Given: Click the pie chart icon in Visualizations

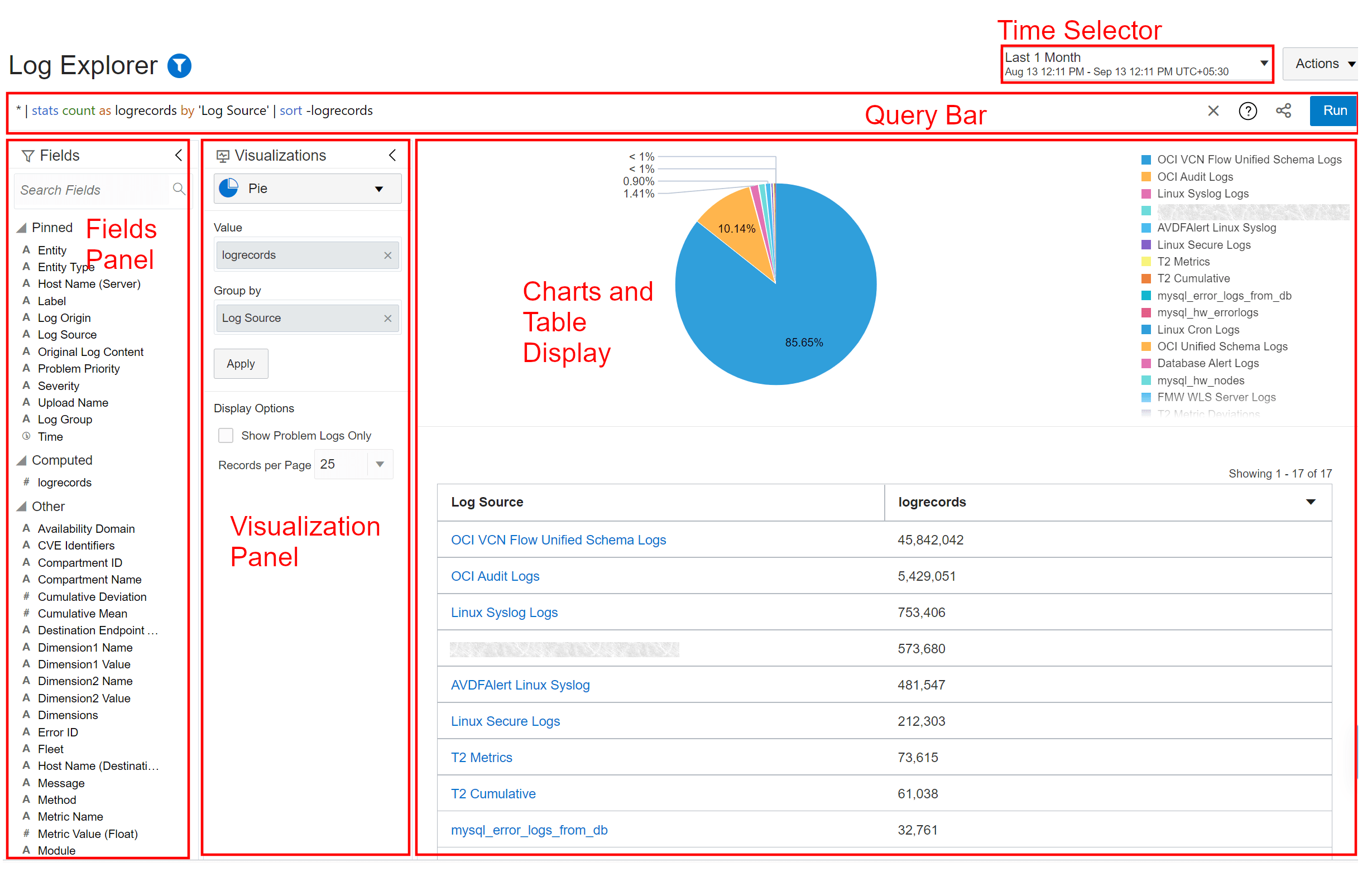Looking at the screenshot, I should pos(228,188).
